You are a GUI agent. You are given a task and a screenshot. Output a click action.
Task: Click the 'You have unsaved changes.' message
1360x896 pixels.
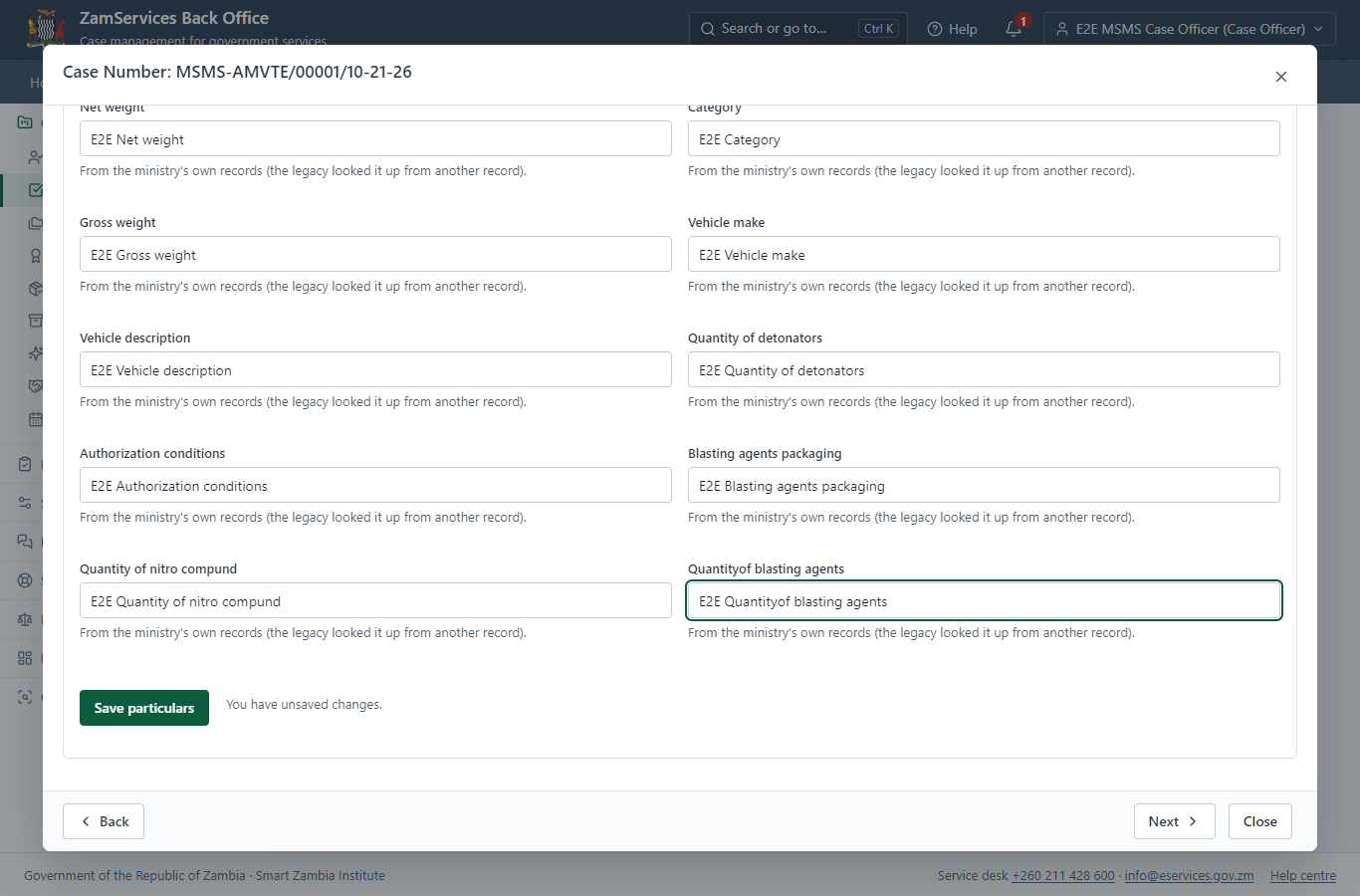[304, 705]
